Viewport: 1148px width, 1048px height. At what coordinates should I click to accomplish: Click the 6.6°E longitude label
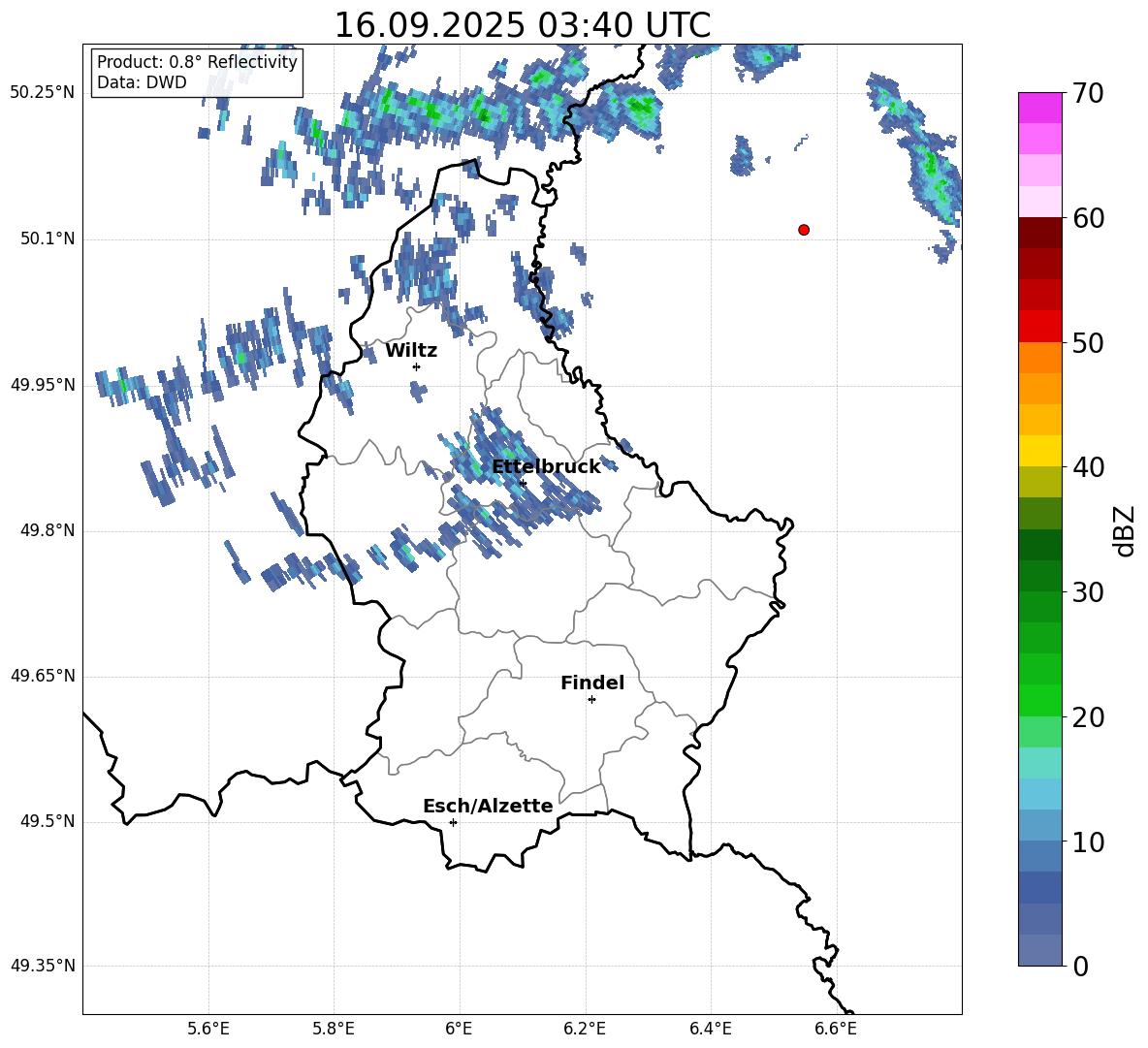click(x=836, y=1029)
